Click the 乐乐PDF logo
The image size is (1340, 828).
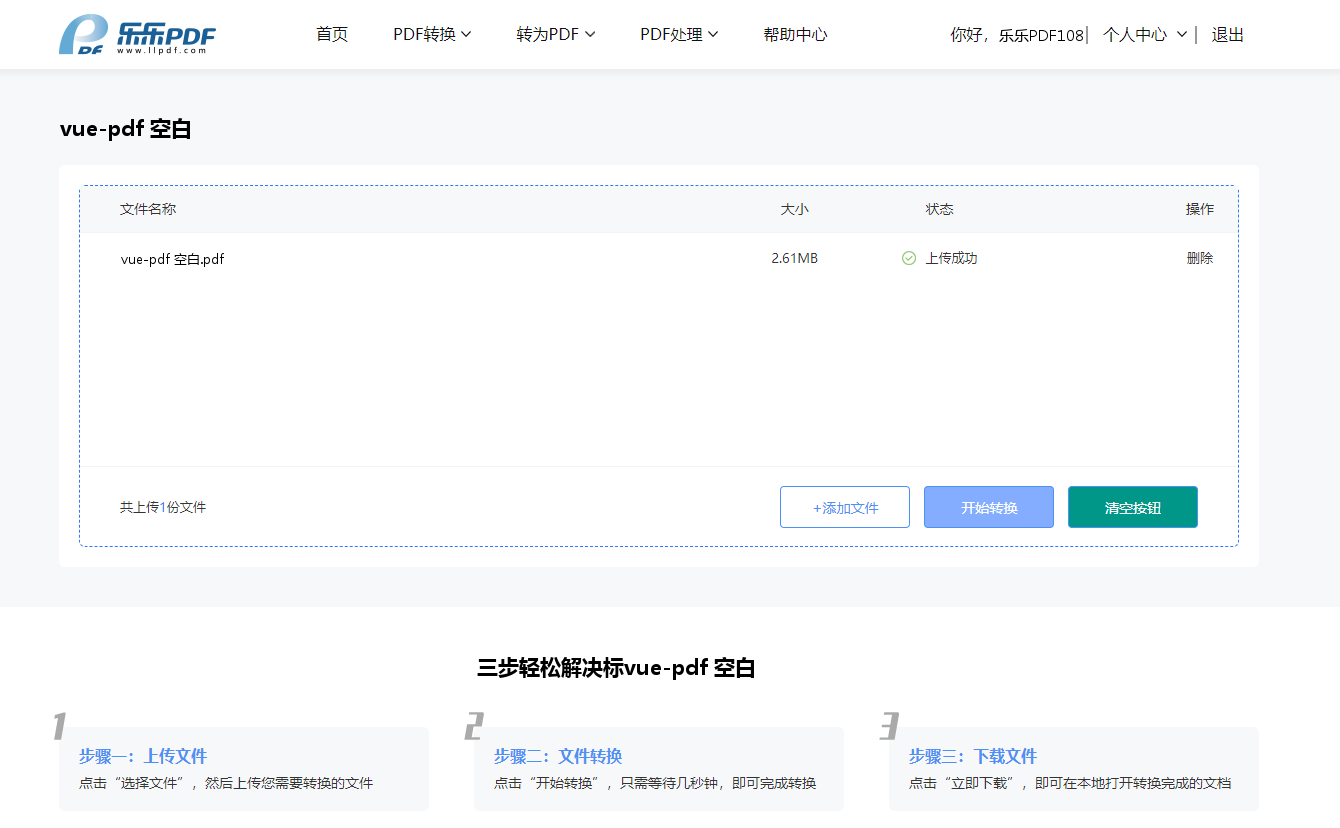pyautogui.click(x=137, y=35)
